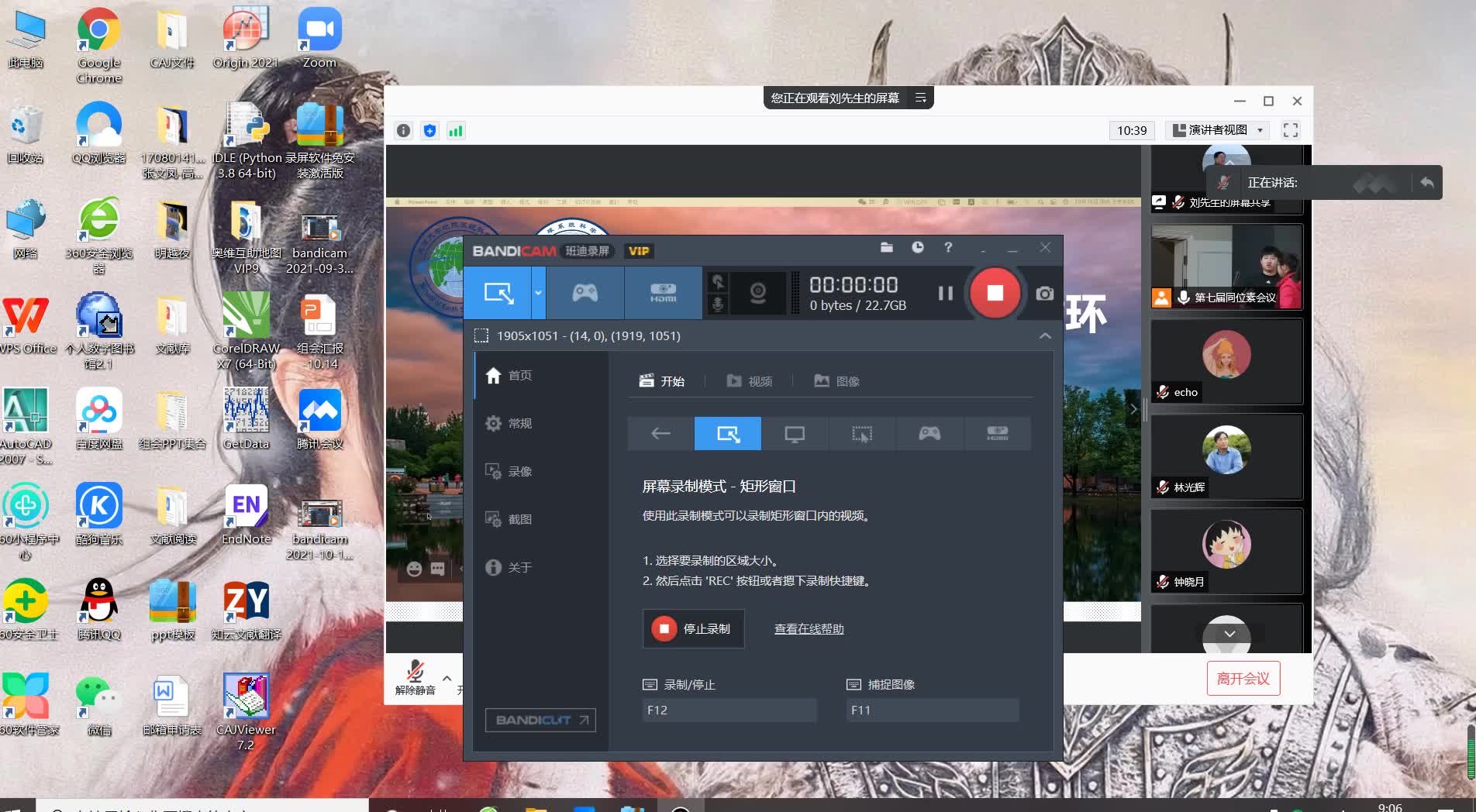This screenshot has width=1476, height=812.
Task: Select the 视频 tab in Bandicam
Action: (749, 381)
